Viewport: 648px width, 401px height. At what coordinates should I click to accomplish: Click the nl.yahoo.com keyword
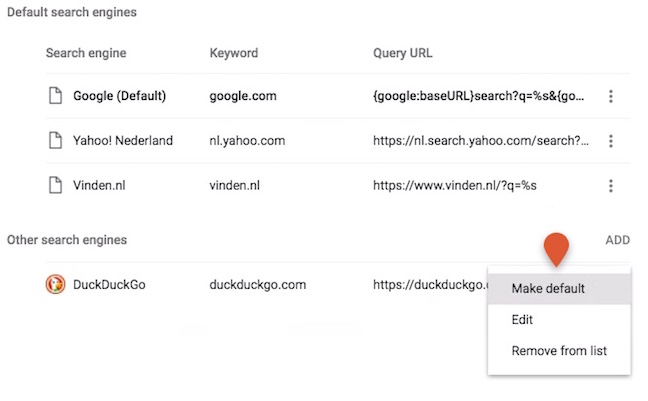[247, 141]
